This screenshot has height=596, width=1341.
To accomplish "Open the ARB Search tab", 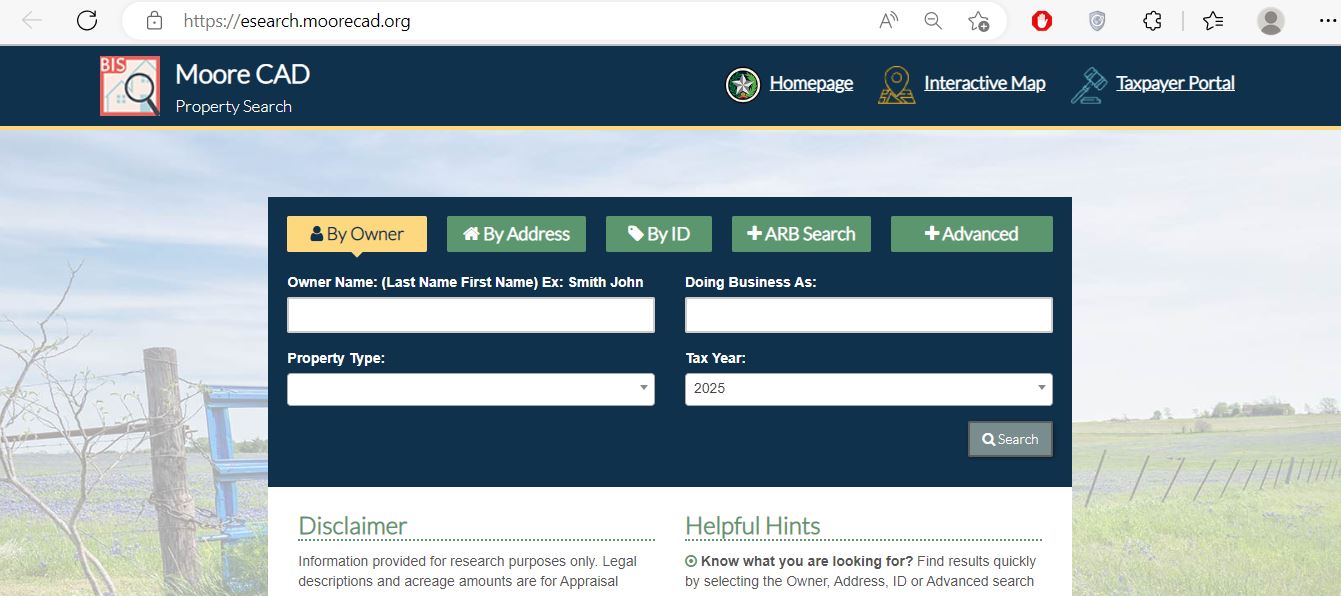I will [801, 234].
